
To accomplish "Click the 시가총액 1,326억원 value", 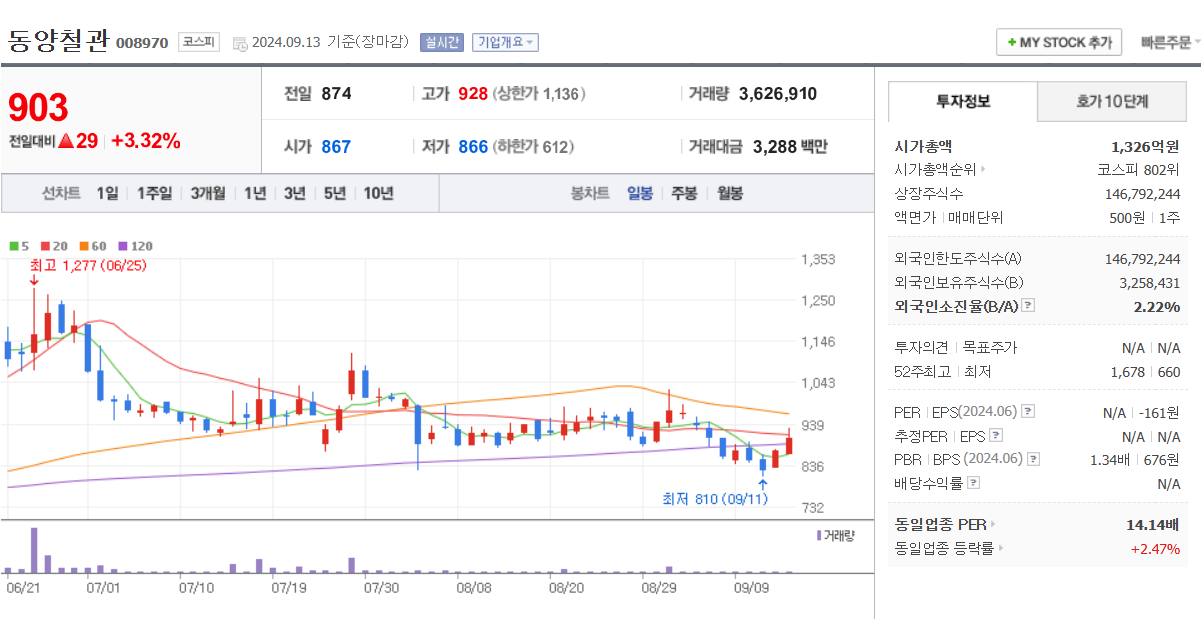I will [x=1145, y=146].
